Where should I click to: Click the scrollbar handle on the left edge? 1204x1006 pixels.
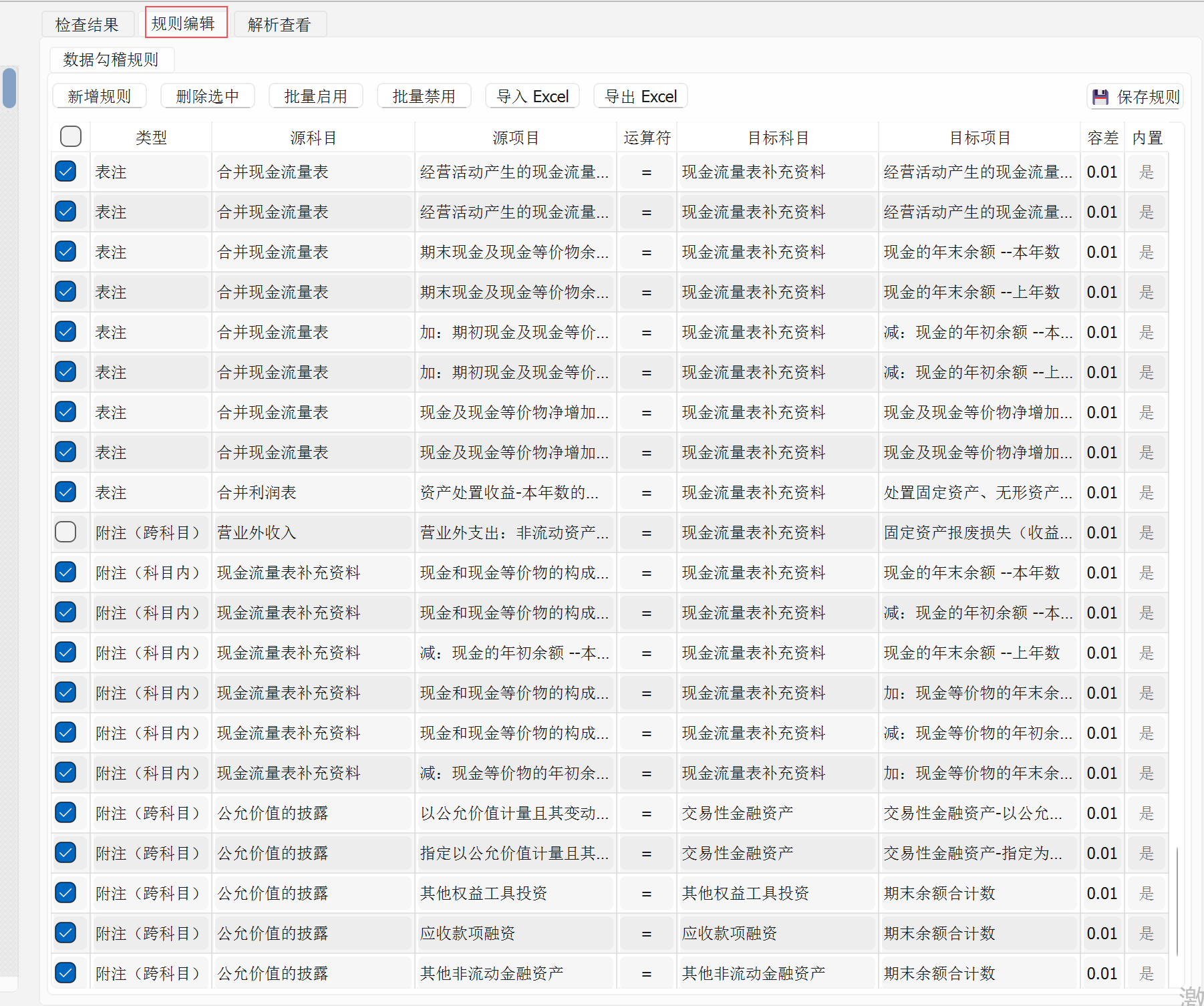9,88
